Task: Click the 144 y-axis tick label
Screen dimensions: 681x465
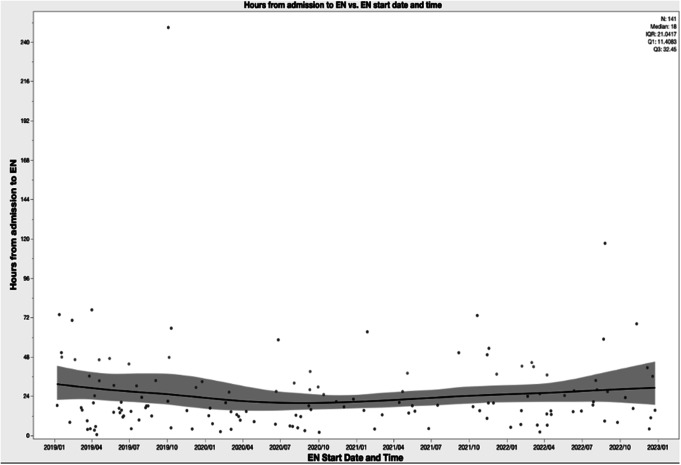Action: pyautogui.click(x=27, y=199)
